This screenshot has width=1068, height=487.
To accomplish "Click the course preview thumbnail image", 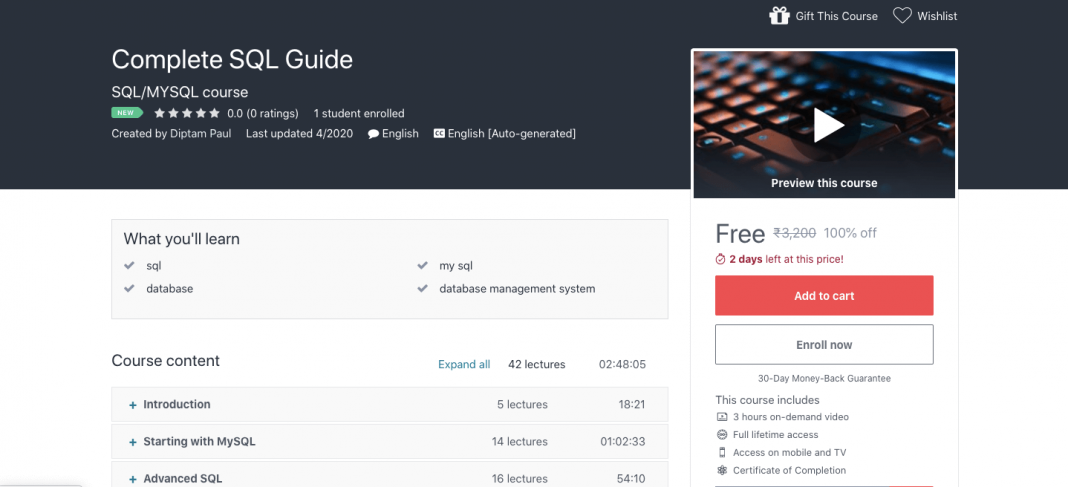I will 824,124.
